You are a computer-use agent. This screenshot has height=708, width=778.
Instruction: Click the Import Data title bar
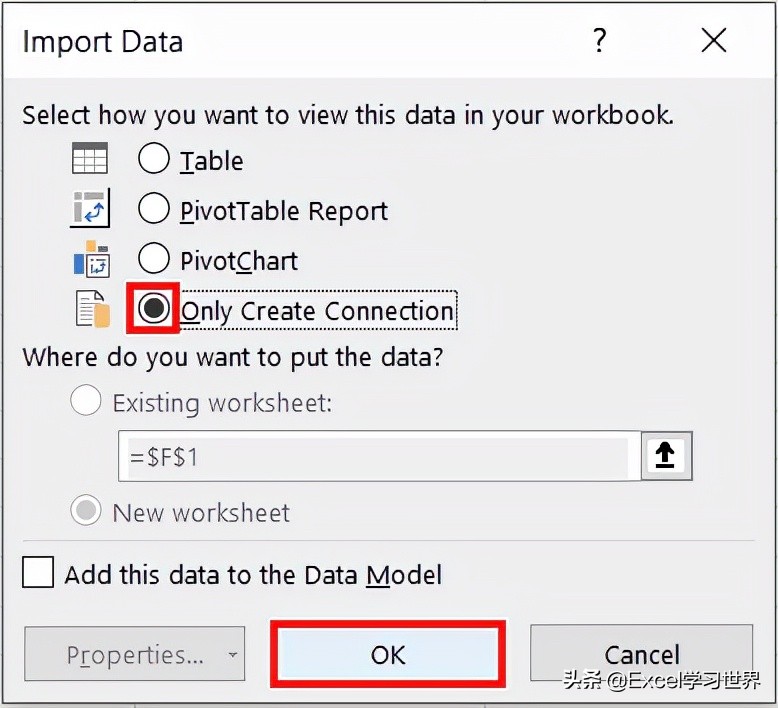298,40
